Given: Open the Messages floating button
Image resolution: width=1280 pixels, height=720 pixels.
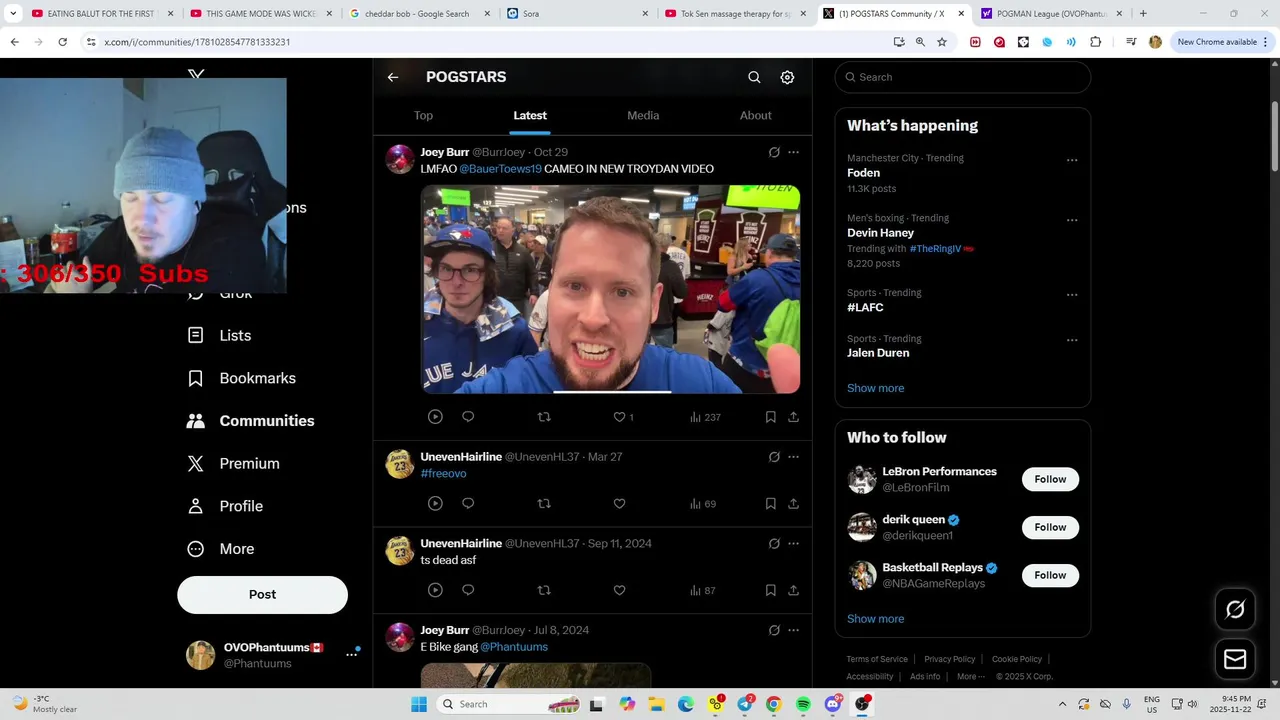Looking at the screenshot, I should pos(1235,660).
